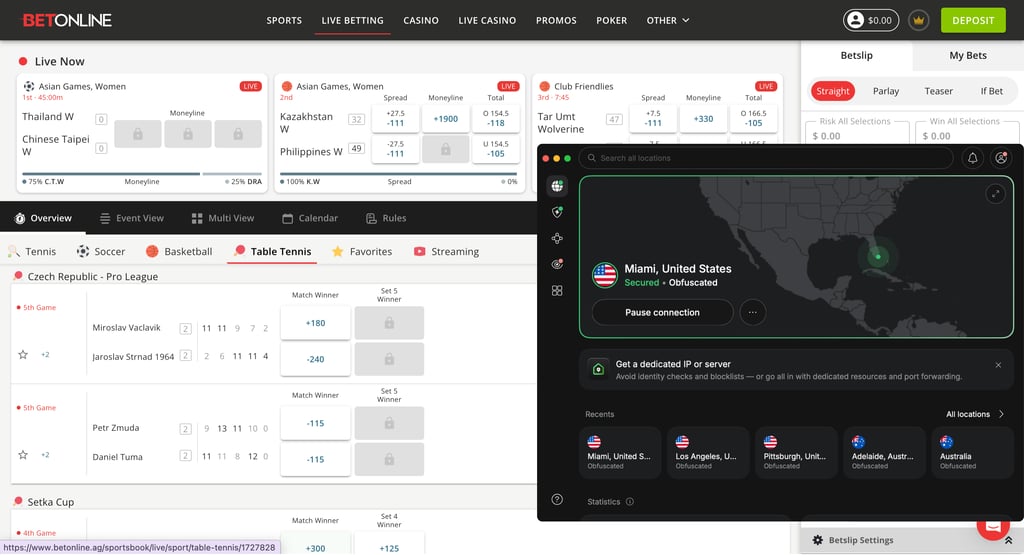Open POKER page
This screenshot has height=555, width=1024.
(611, 20)
